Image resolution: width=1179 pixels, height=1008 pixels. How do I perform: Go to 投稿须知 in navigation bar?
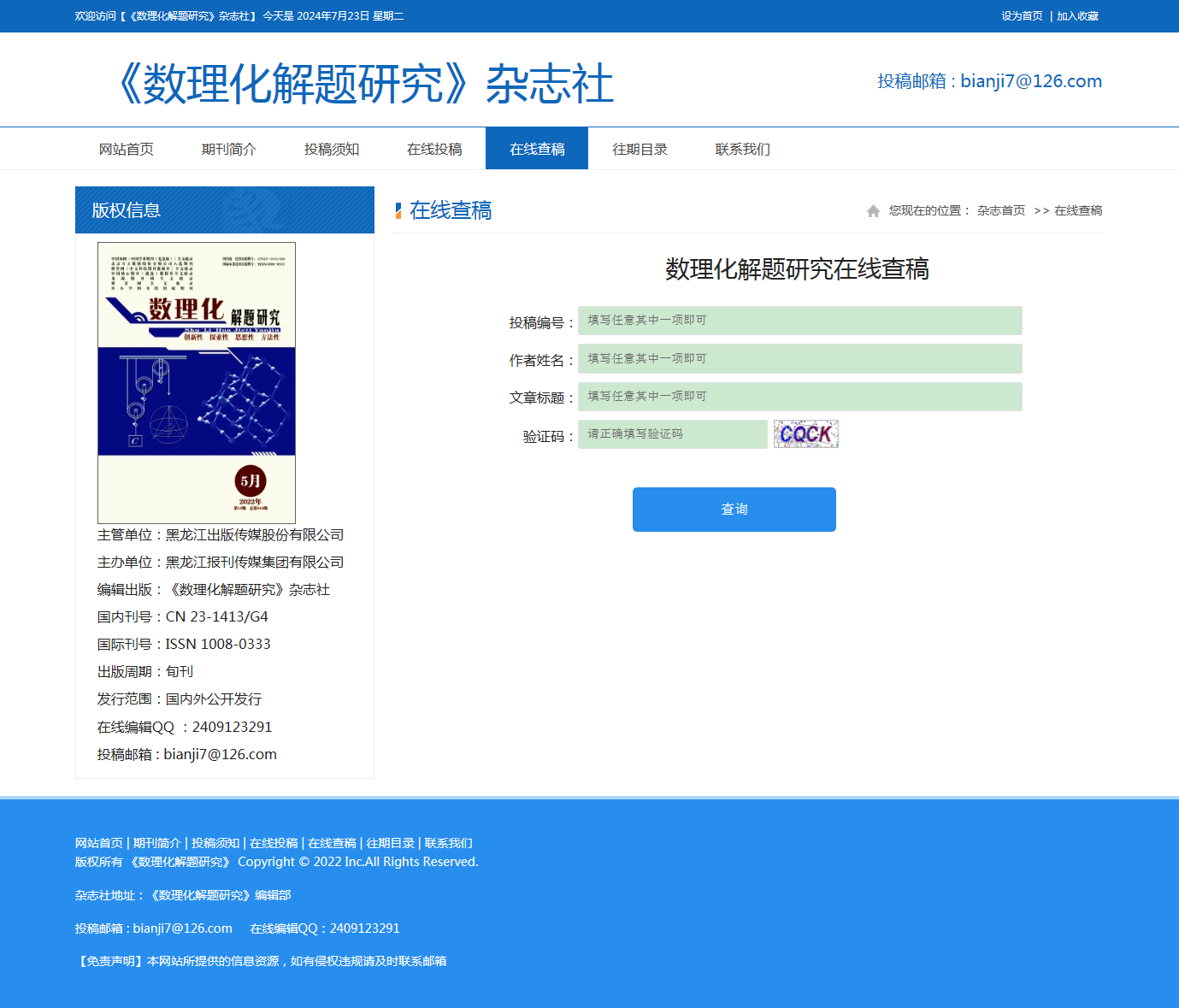click(x=331, y=149)
